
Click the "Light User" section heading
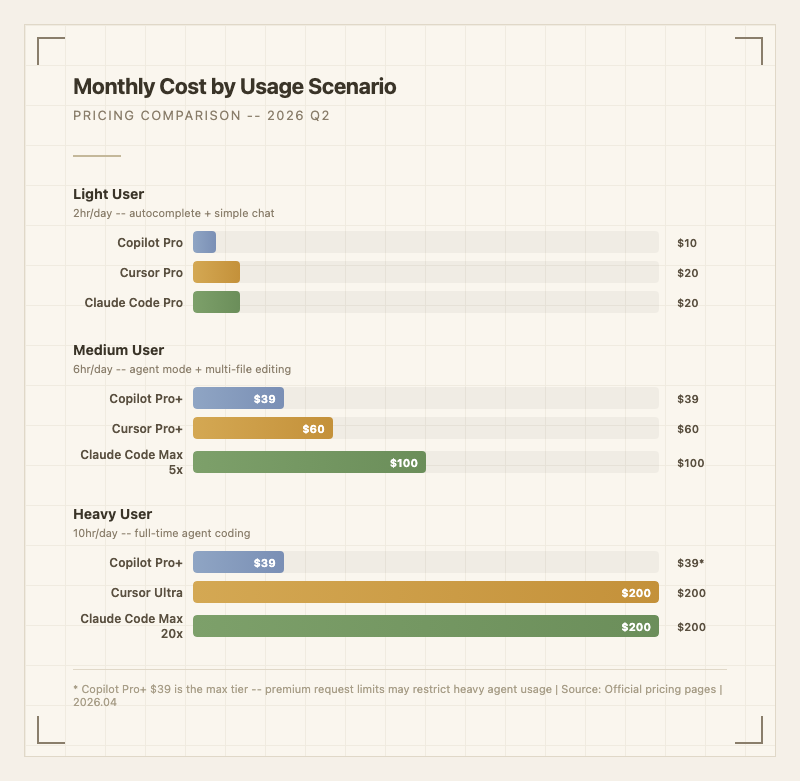(x=108, y=194)
